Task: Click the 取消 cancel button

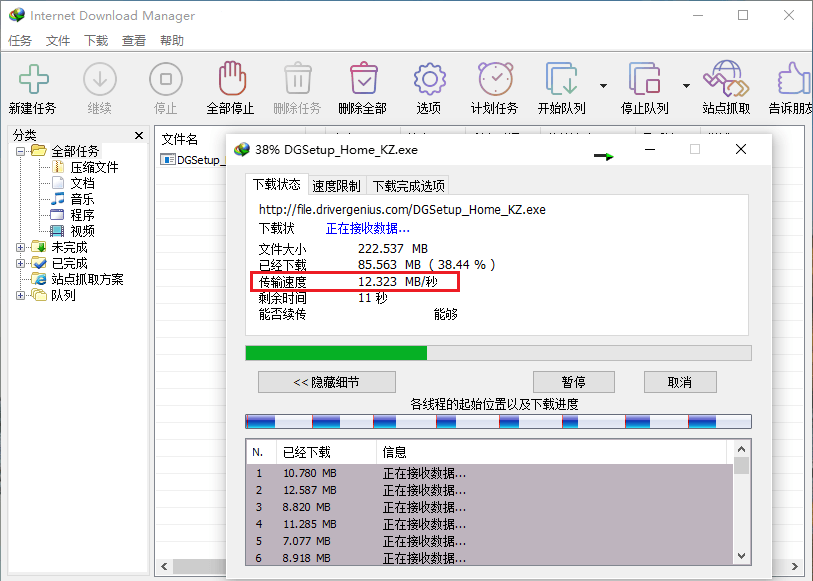Action: [x=680, y=382]
